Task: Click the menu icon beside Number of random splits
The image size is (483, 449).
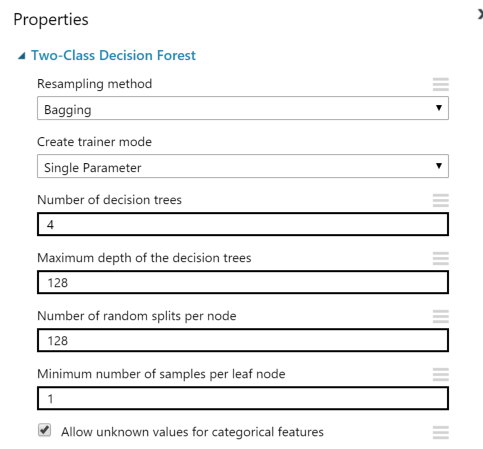Action: pos(440,316)
